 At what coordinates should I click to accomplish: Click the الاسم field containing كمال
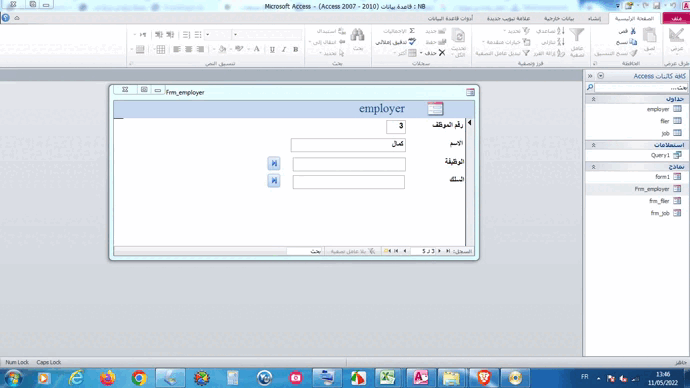348,145
